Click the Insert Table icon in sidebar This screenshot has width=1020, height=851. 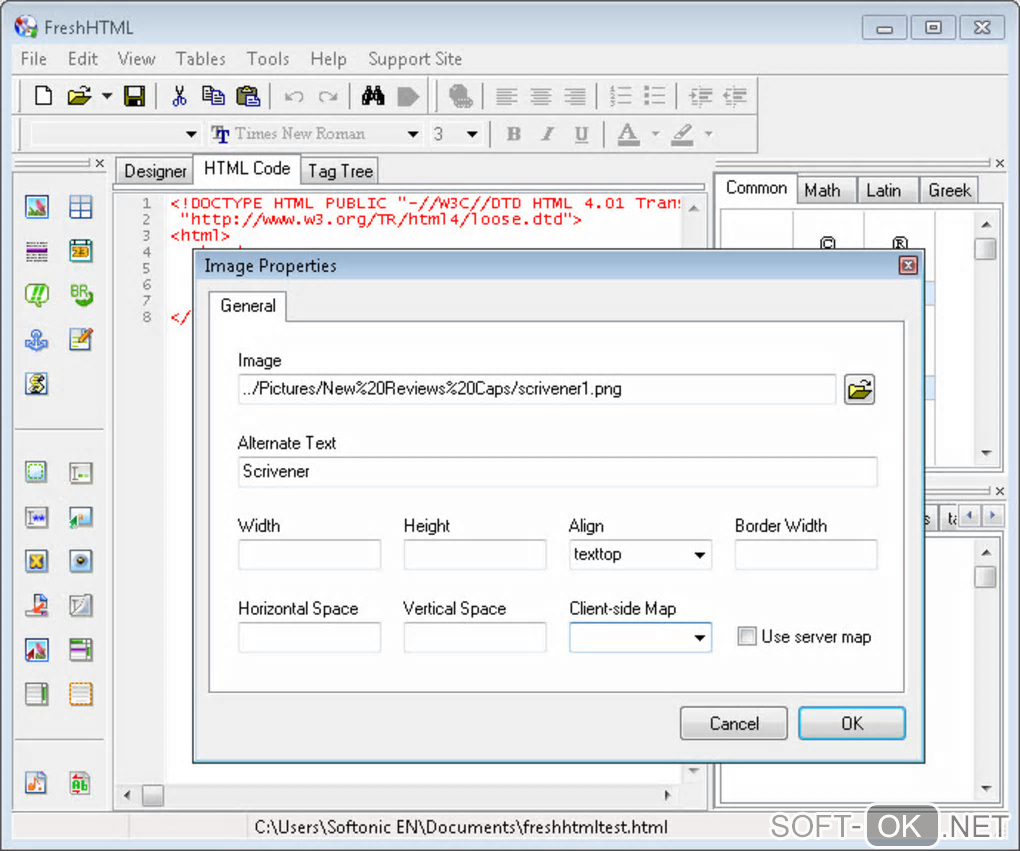click(x=81, y=207)
